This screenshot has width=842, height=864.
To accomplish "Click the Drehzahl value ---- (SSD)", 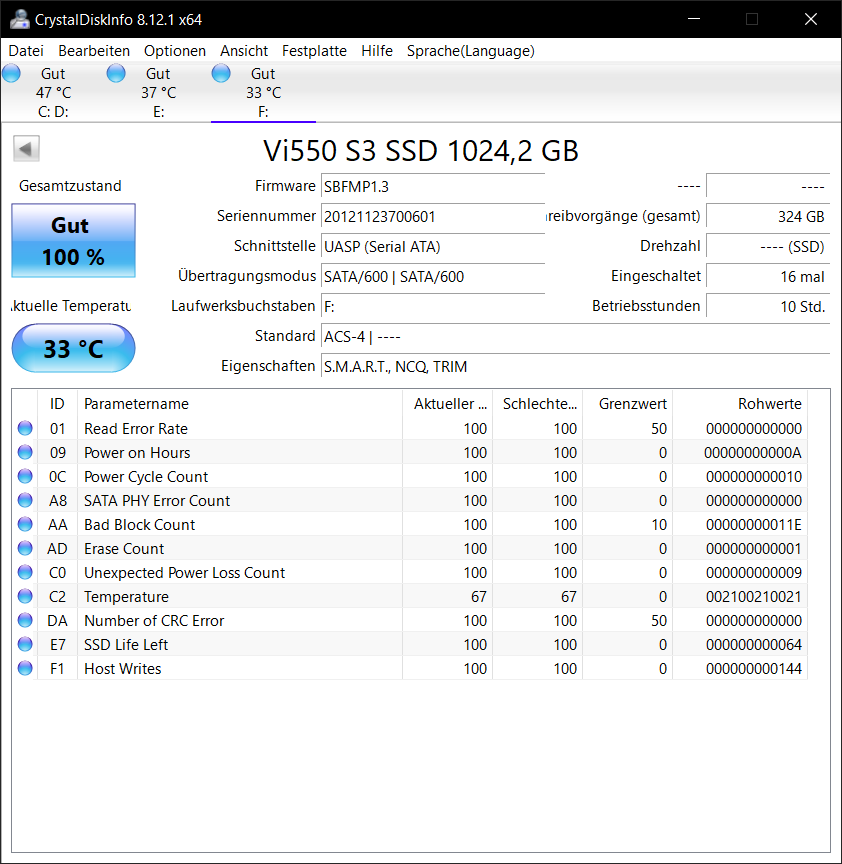I will pyautogui.click(x=768, y=246).
